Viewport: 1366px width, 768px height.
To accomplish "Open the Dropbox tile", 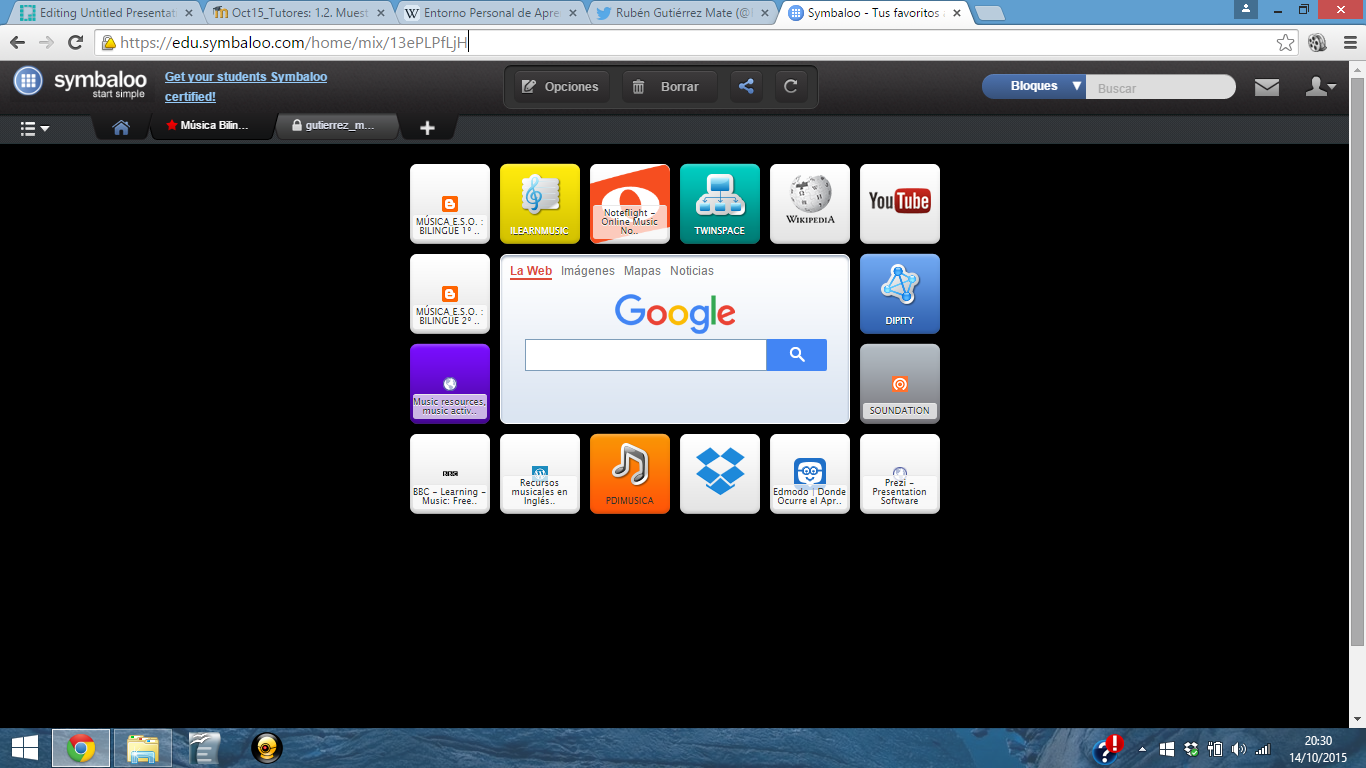I will [x=719, y=473].
